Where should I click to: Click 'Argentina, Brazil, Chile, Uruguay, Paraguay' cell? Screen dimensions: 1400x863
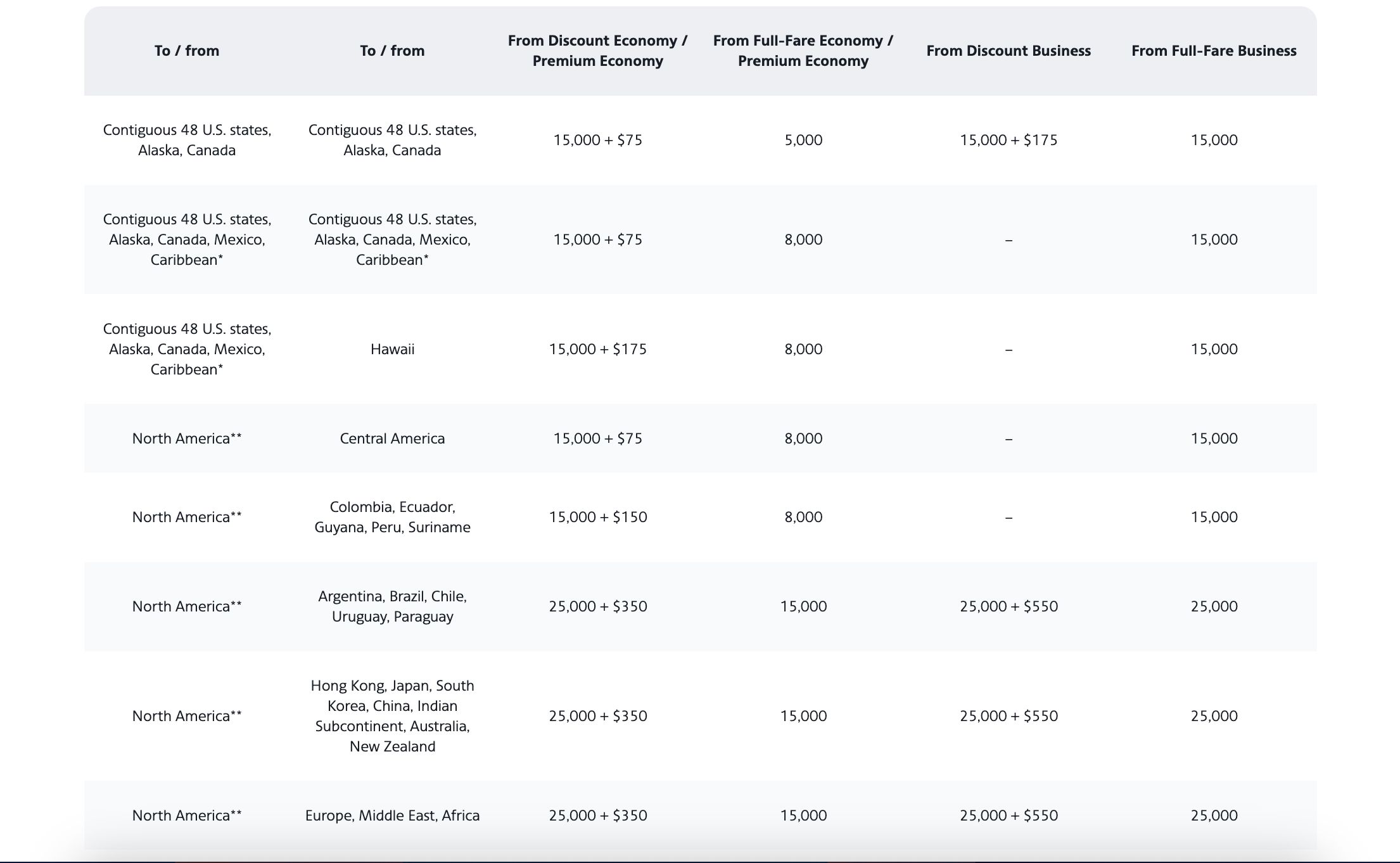(392, 606)
